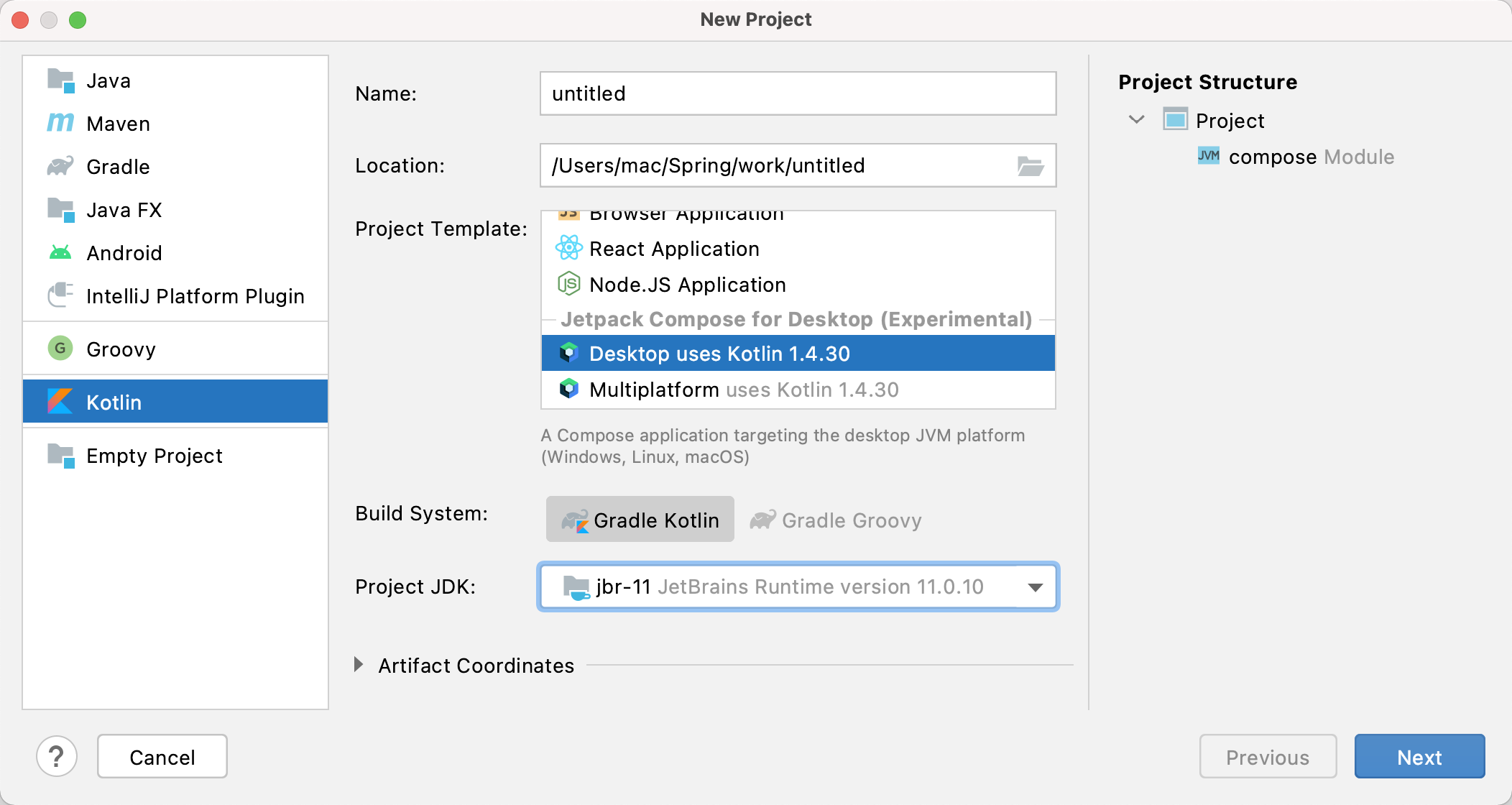Click the Maven icon in the sidebar
Viewport: 1512px width, 805px height.
point(60,123)
